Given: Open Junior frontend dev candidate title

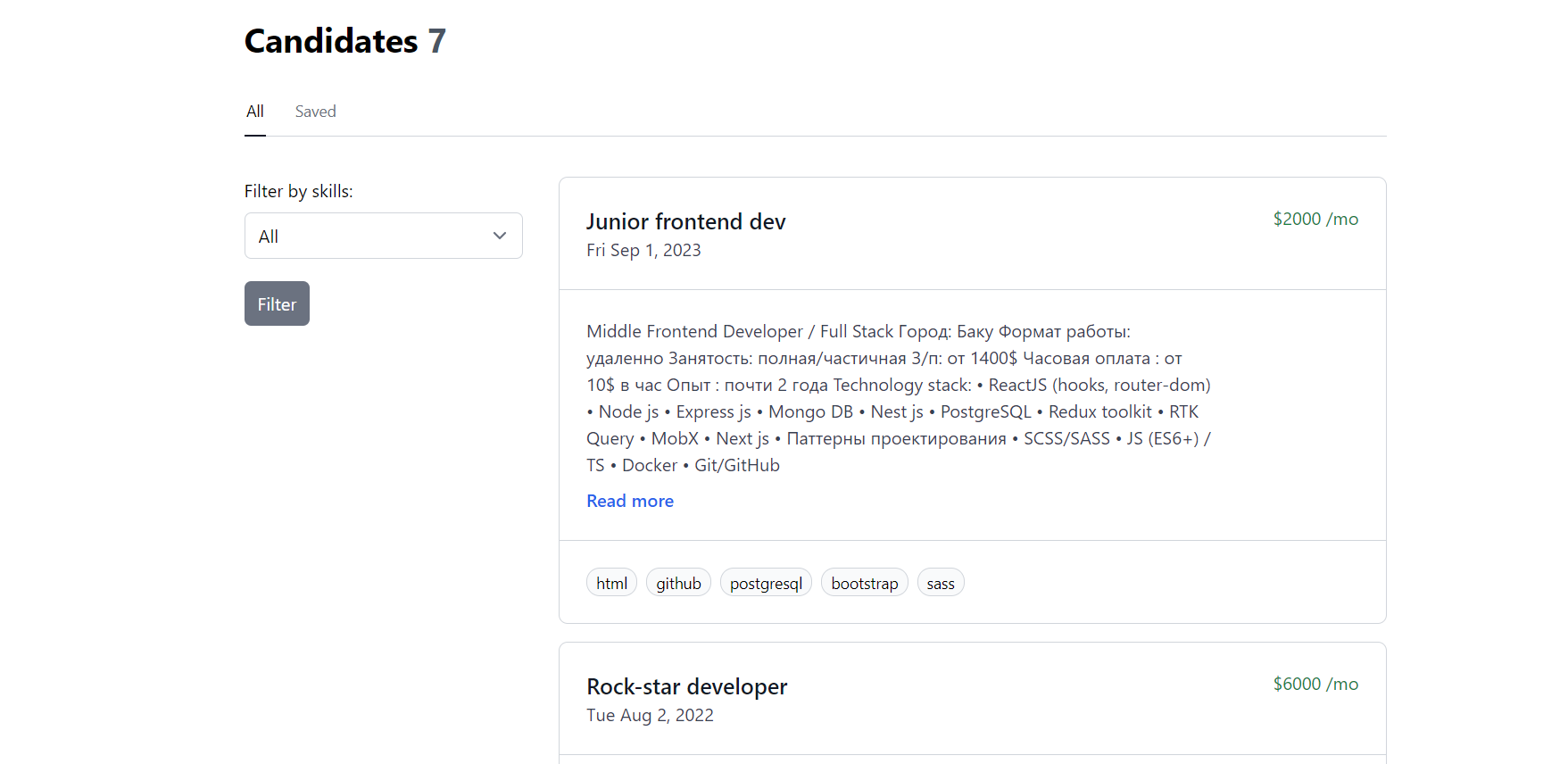Looking at the screenshot, I should [x=686, y=221].
